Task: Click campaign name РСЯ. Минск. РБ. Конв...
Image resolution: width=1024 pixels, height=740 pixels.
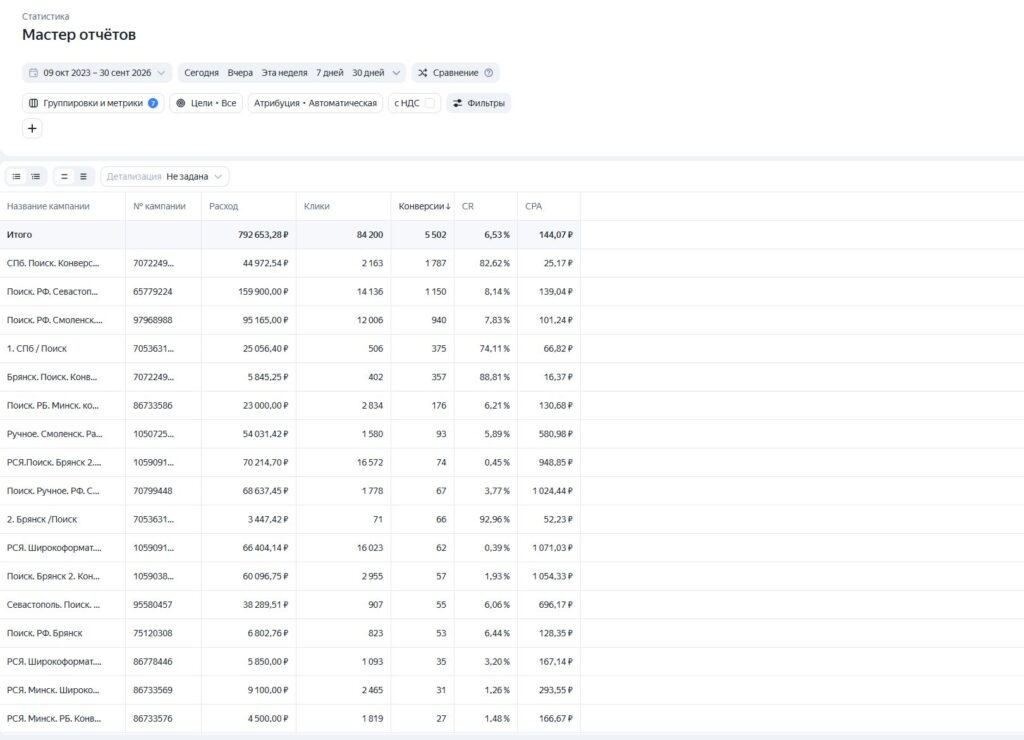Action: (x=54, y=718)
